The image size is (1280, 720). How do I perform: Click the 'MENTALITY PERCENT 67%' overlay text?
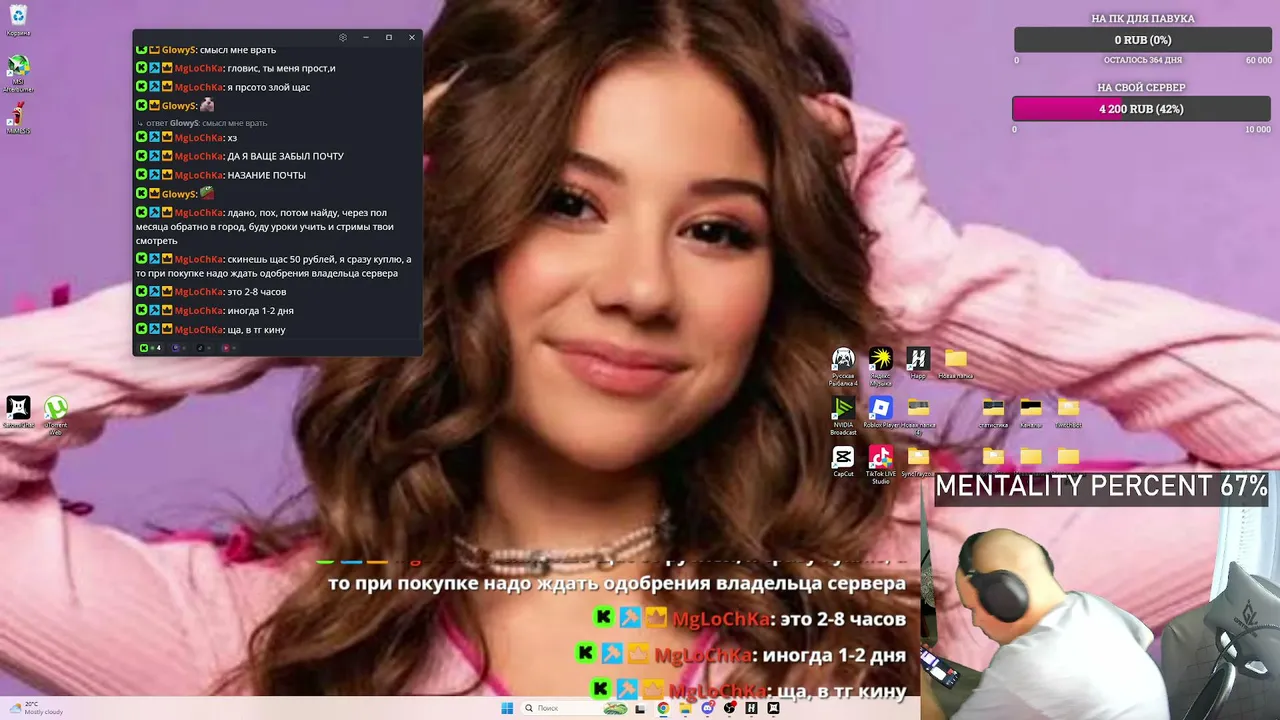pyautogui.click(x=1102, y=487)
